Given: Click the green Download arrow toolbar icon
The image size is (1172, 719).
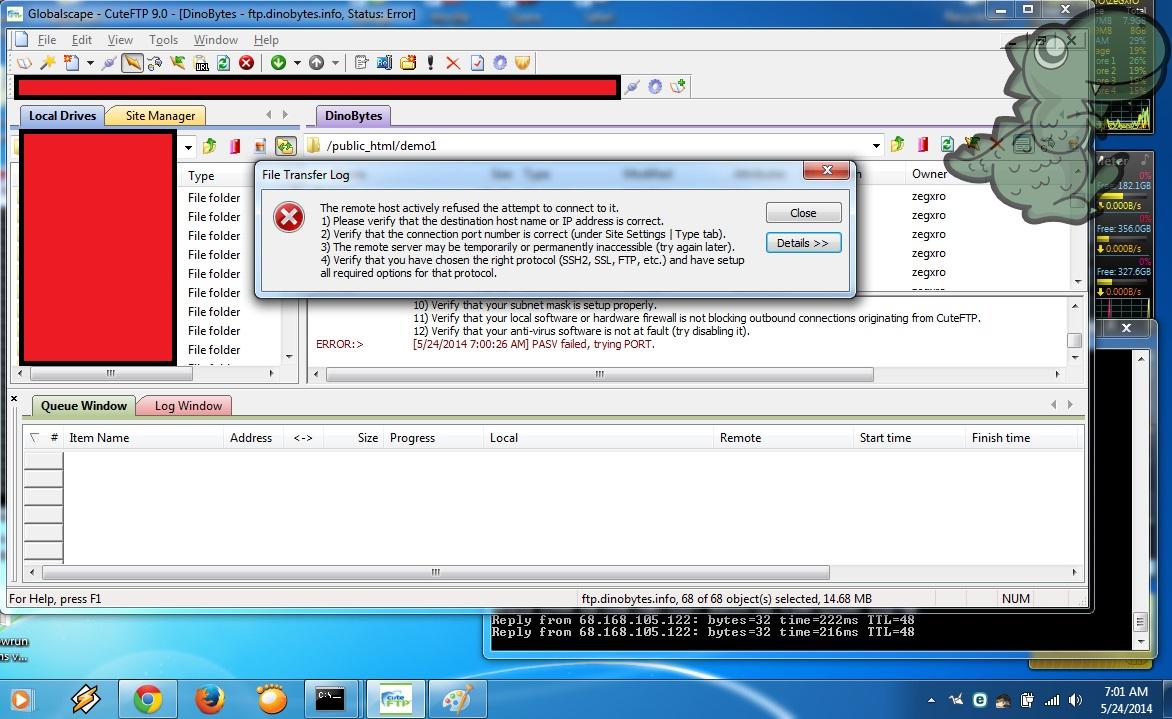Looking at the screenshot, I should click(x=278, y=63).
